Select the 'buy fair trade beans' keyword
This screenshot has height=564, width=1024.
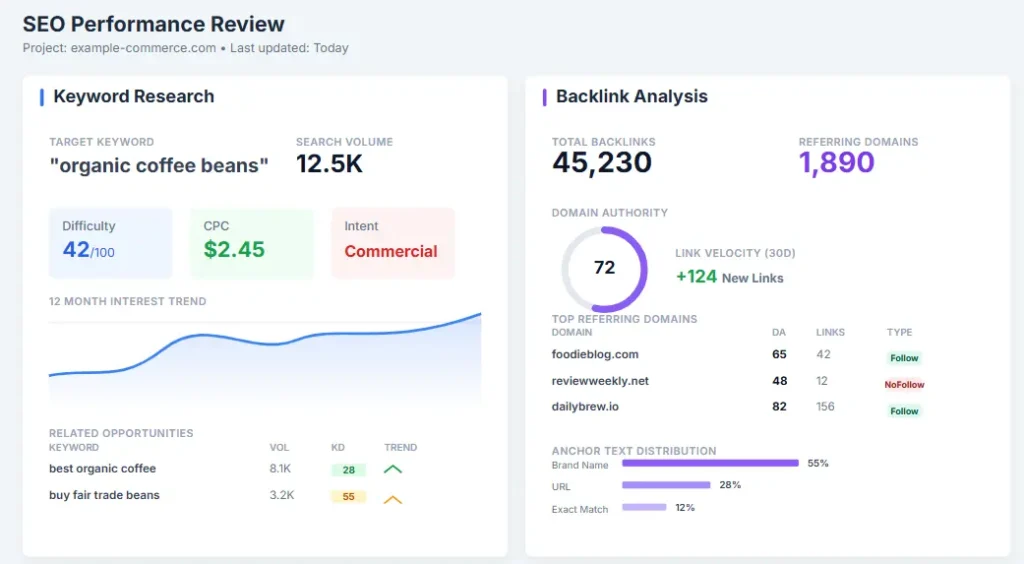coord(104,495)
